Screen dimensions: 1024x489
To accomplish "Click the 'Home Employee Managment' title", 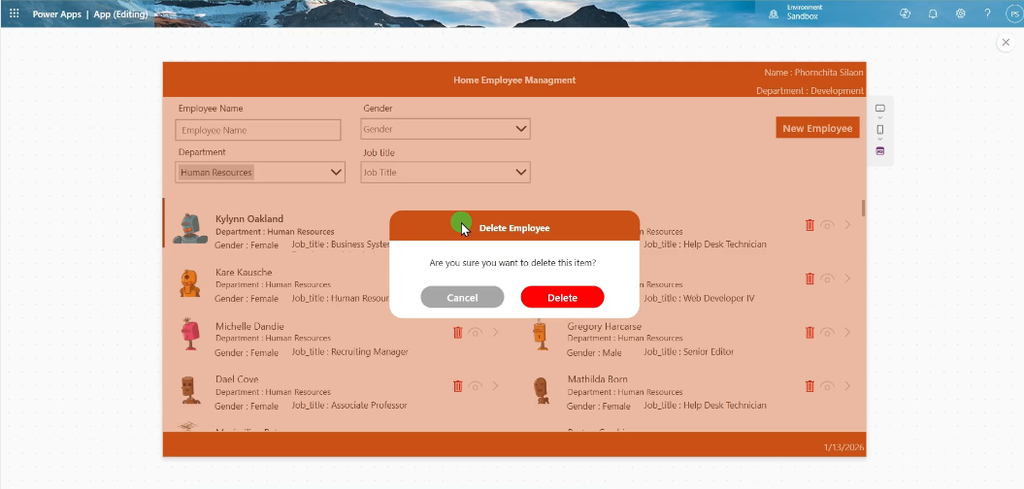I will [515, 80].
